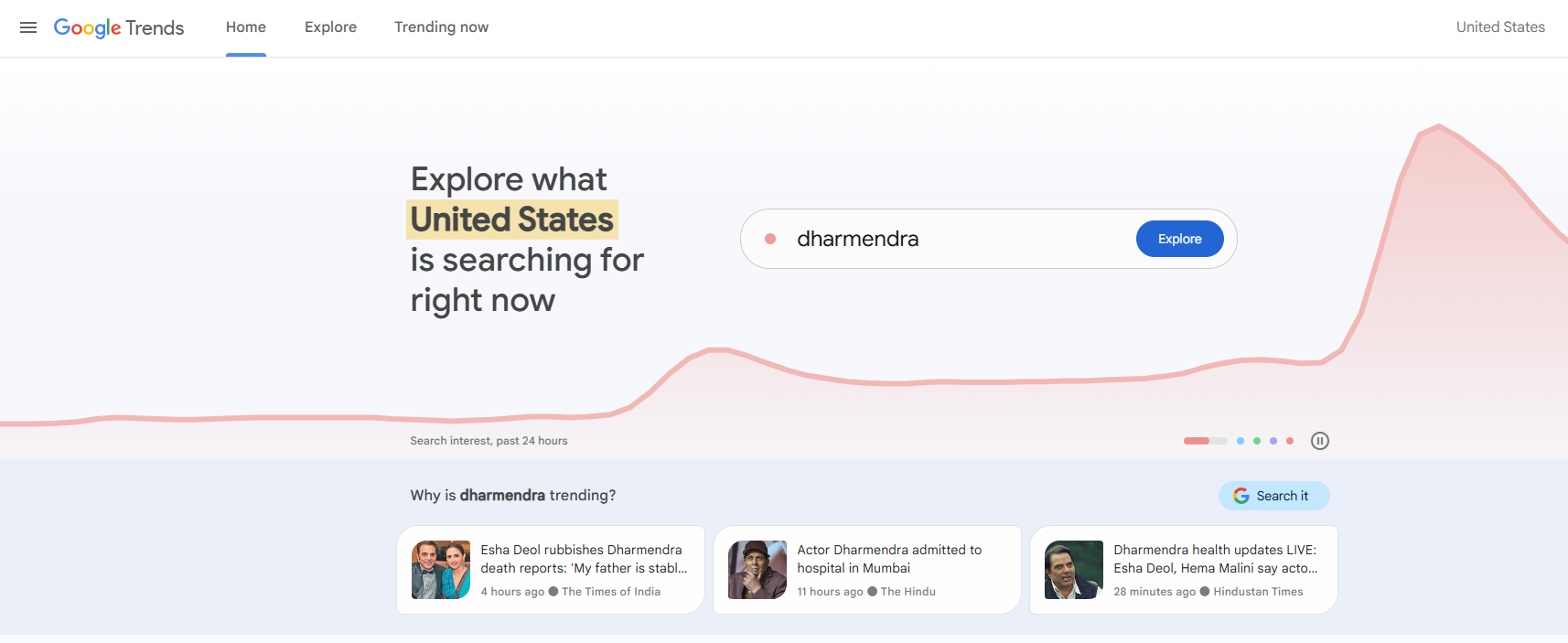Select the last red trend dot
The image size is (1568, 643).
[x=1290, y=440]
